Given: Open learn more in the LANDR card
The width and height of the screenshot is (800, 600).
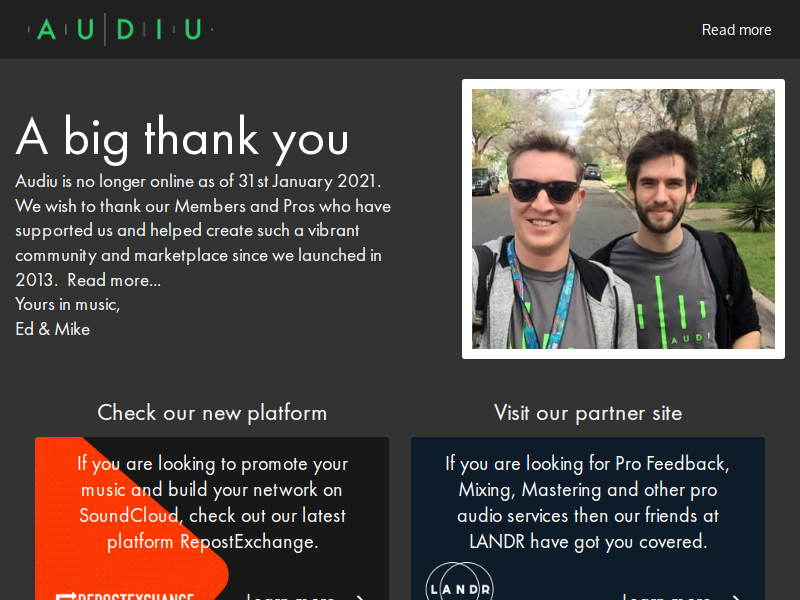Looking at the screenshot, I should 666,596.
